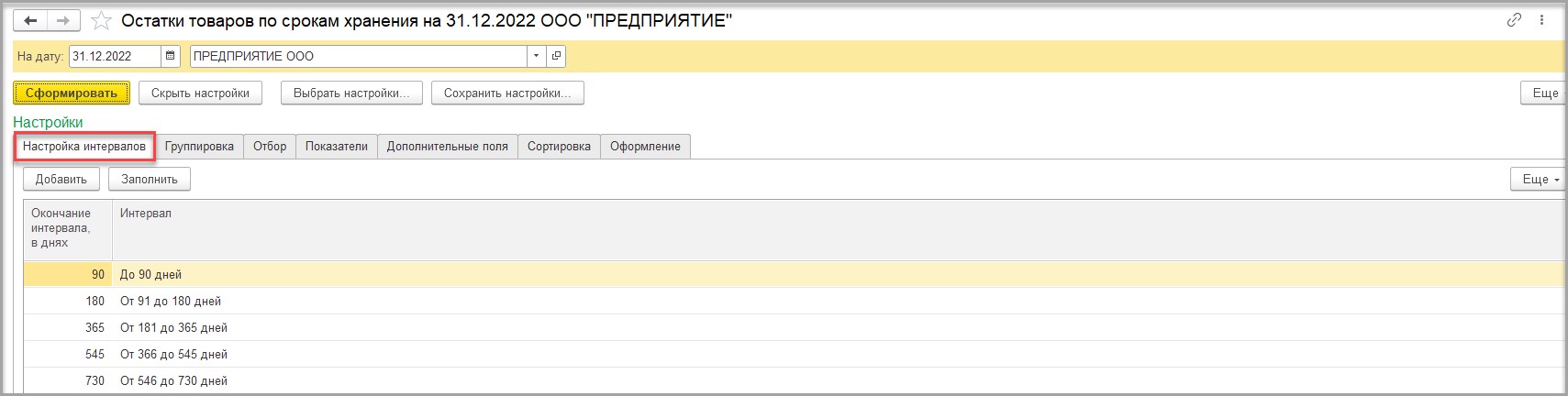This screenshot has width=1568, height=396.
Task: Open the Показатели tab
Action: click(337, 147)
